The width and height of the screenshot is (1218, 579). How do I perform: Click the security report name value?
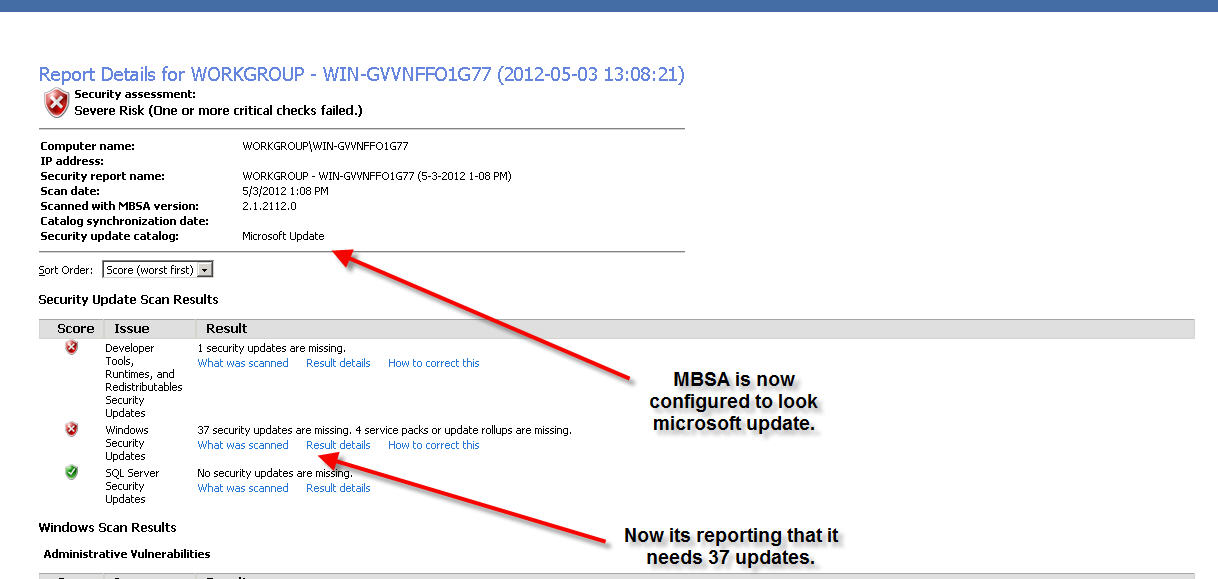[377, 176]
